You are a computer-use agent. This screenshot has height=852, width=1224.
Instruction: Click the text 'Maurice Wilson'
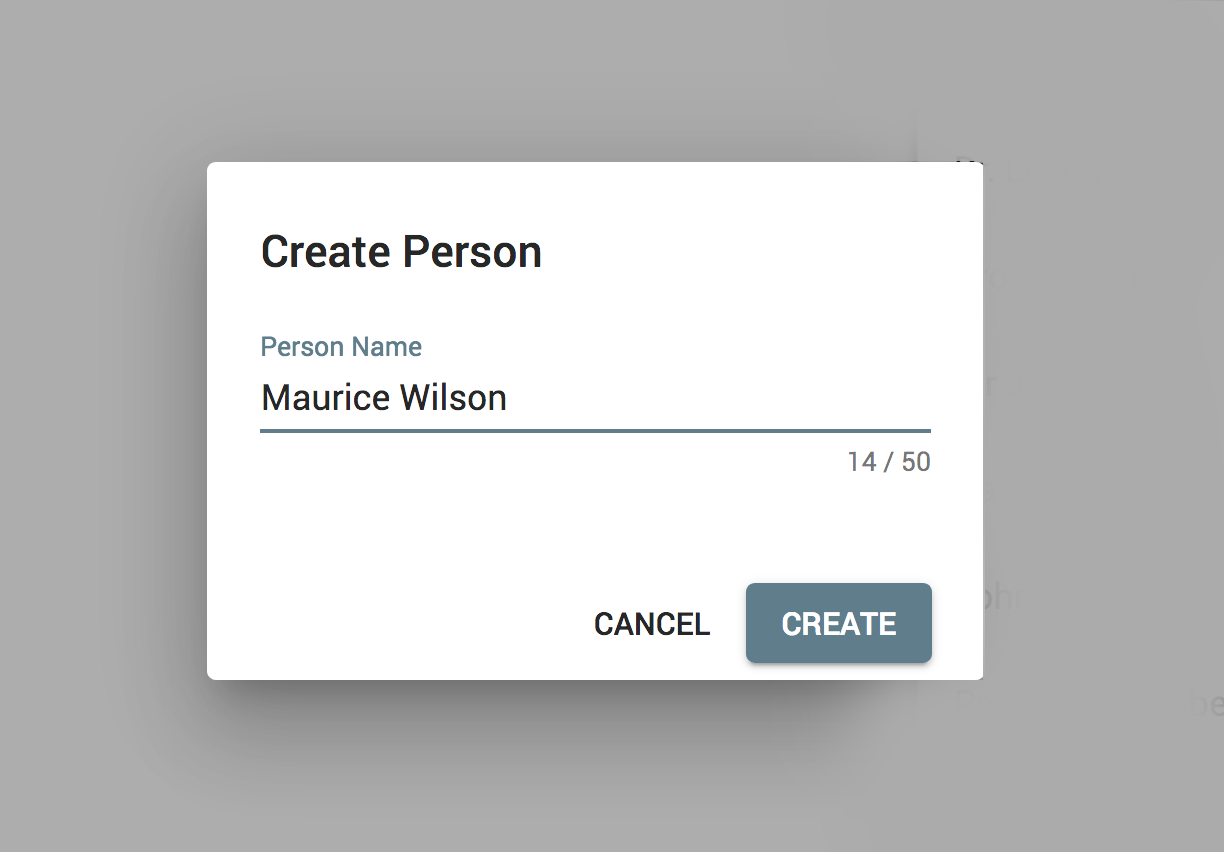384,397
